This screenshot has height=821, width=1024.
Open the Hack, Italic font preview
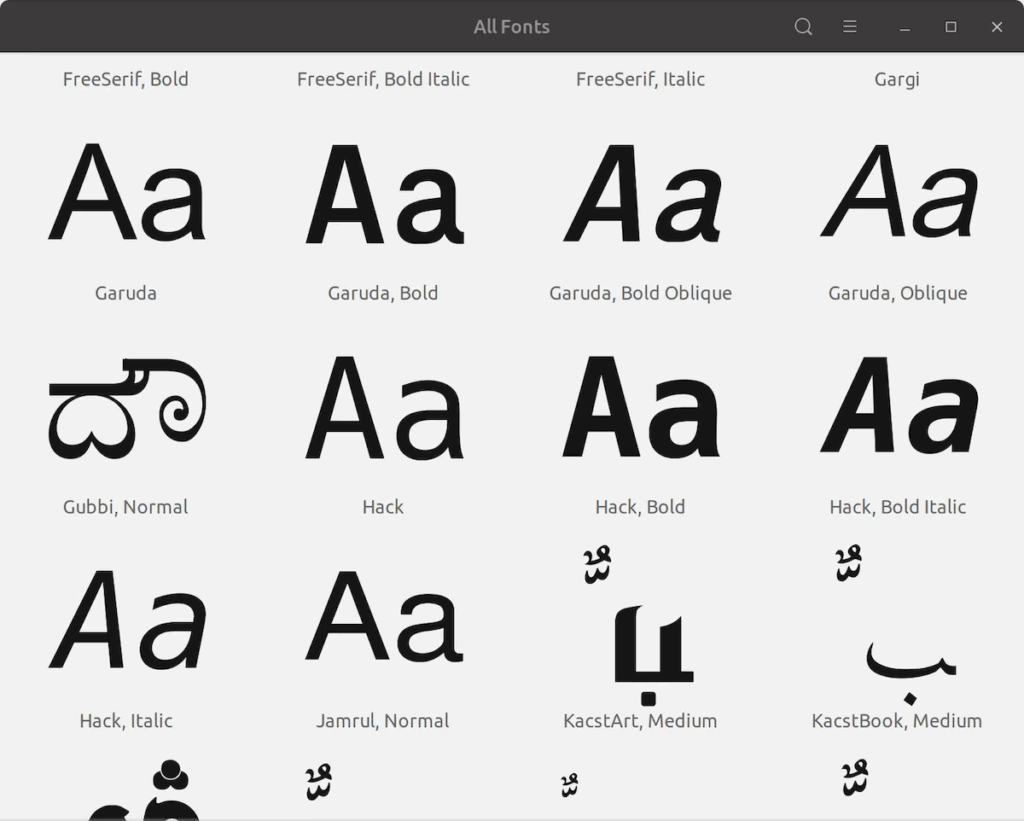[x=126, y=622]
